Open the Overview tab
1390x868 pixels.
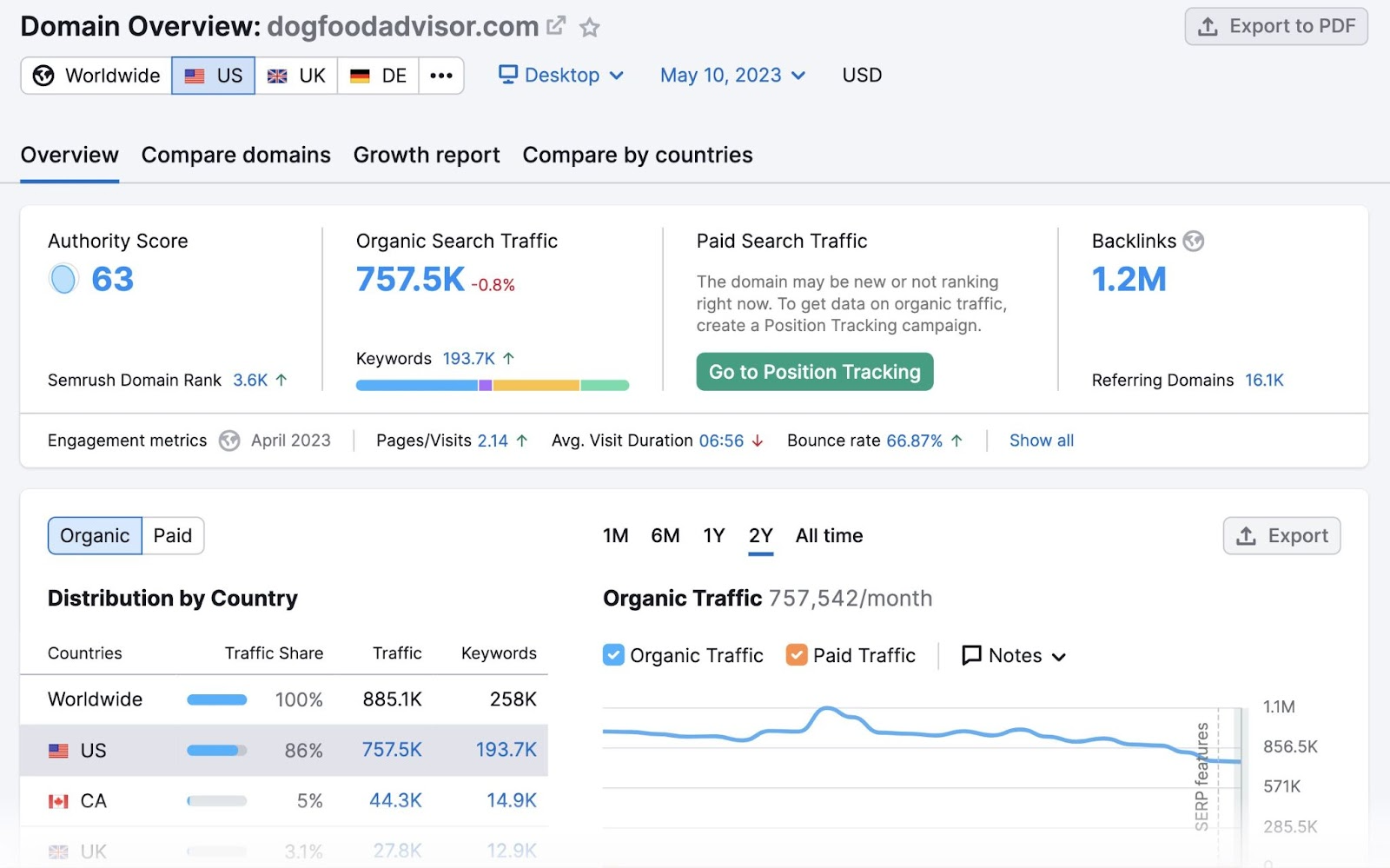tap(69, 155)
